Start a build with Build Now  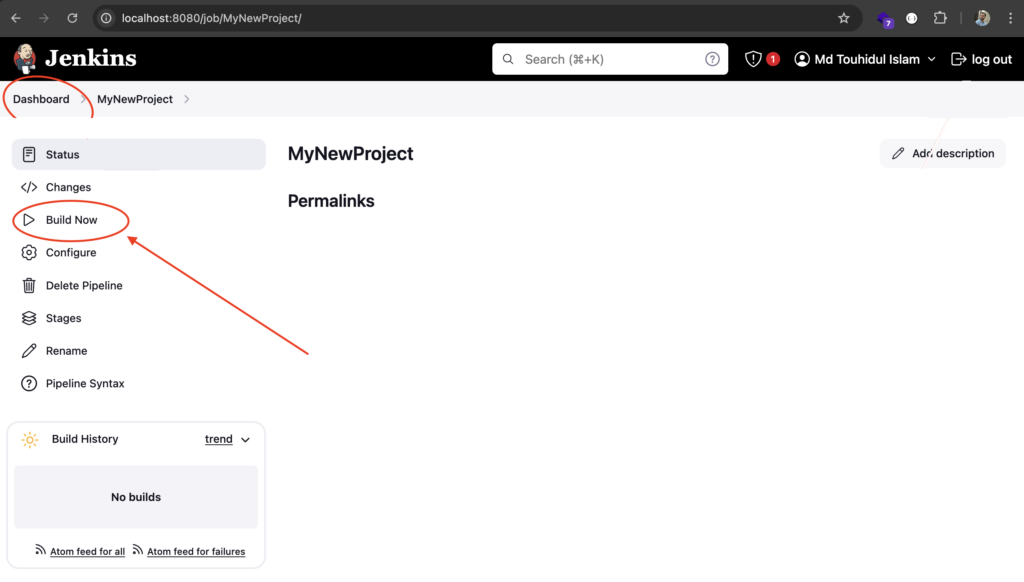(x=71, y=220)
